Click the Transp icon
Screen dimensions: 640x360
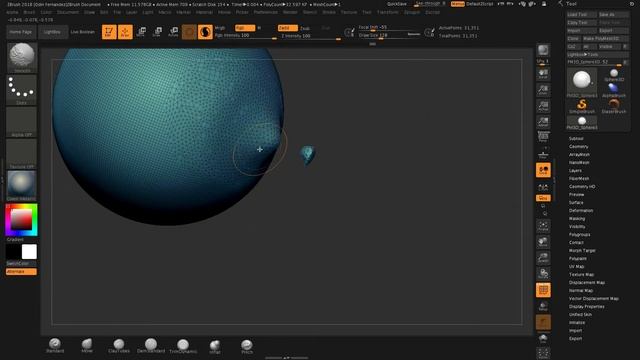point(543,306)
